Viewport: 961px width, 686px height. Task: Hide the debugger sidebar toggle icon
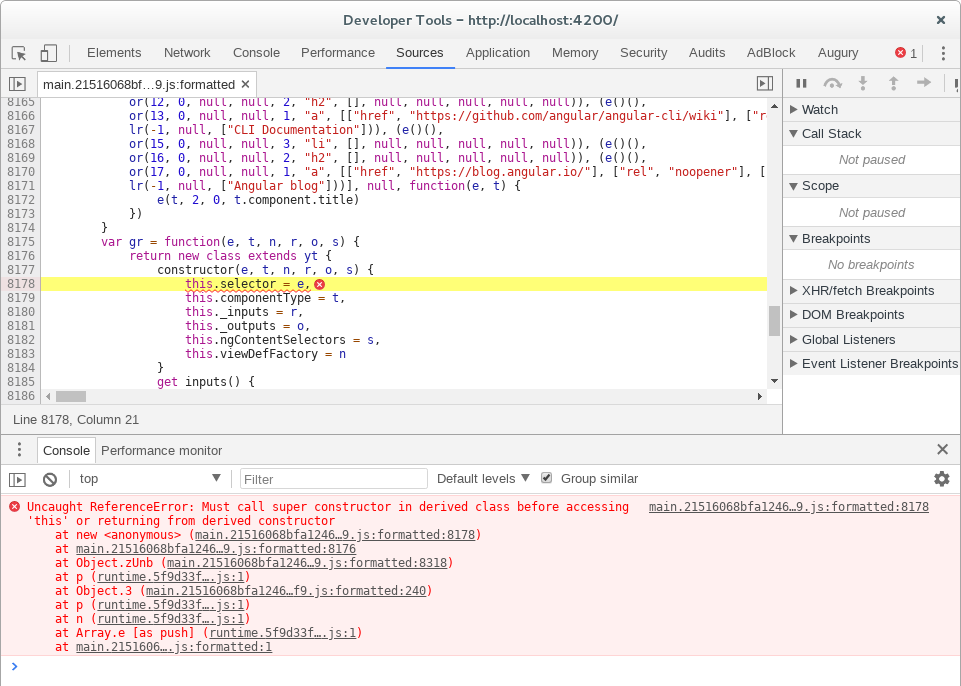765,83
